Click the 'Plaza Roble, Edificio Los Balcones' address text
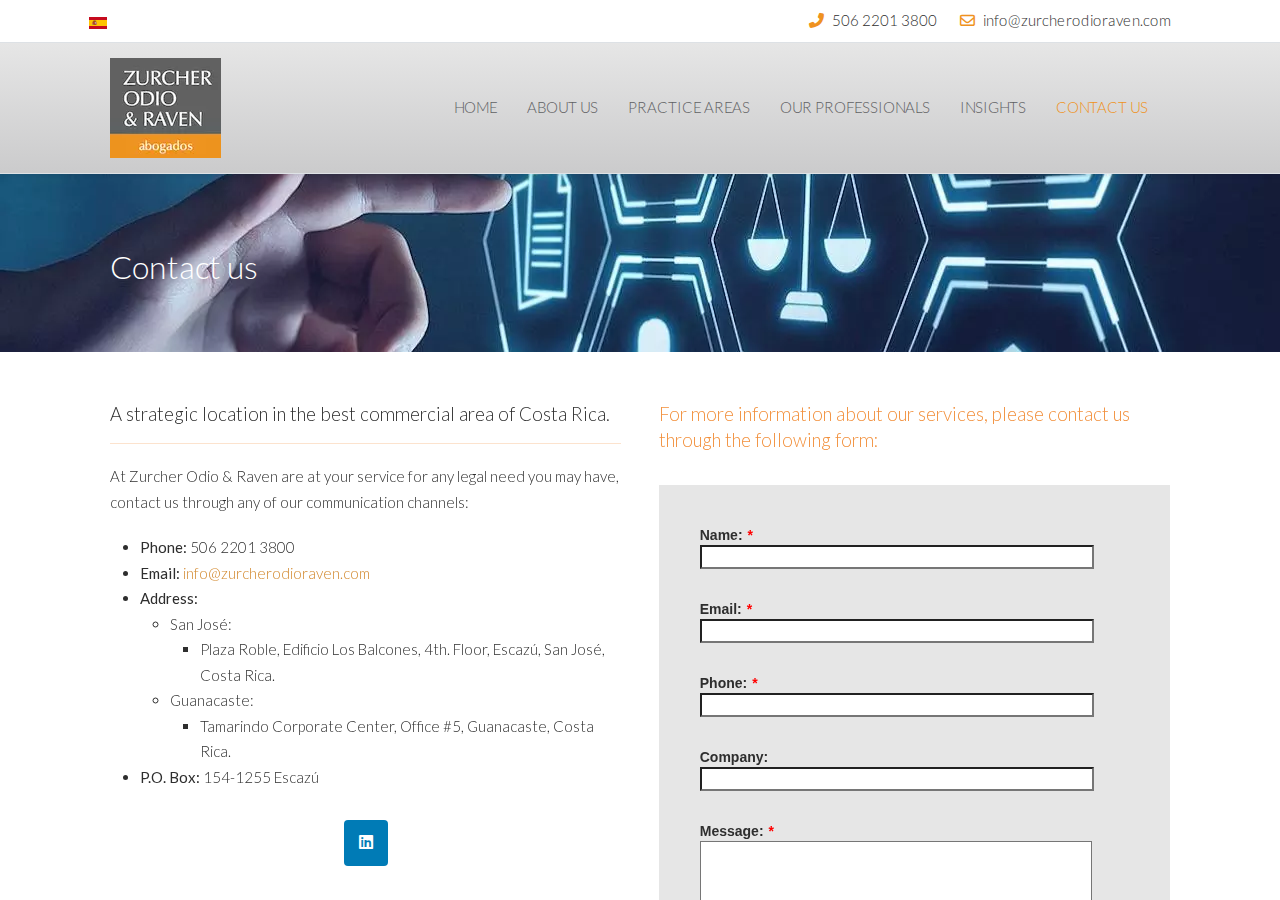Image resolution: width=1280 pixels, height=900 pixels. point(402,662)
